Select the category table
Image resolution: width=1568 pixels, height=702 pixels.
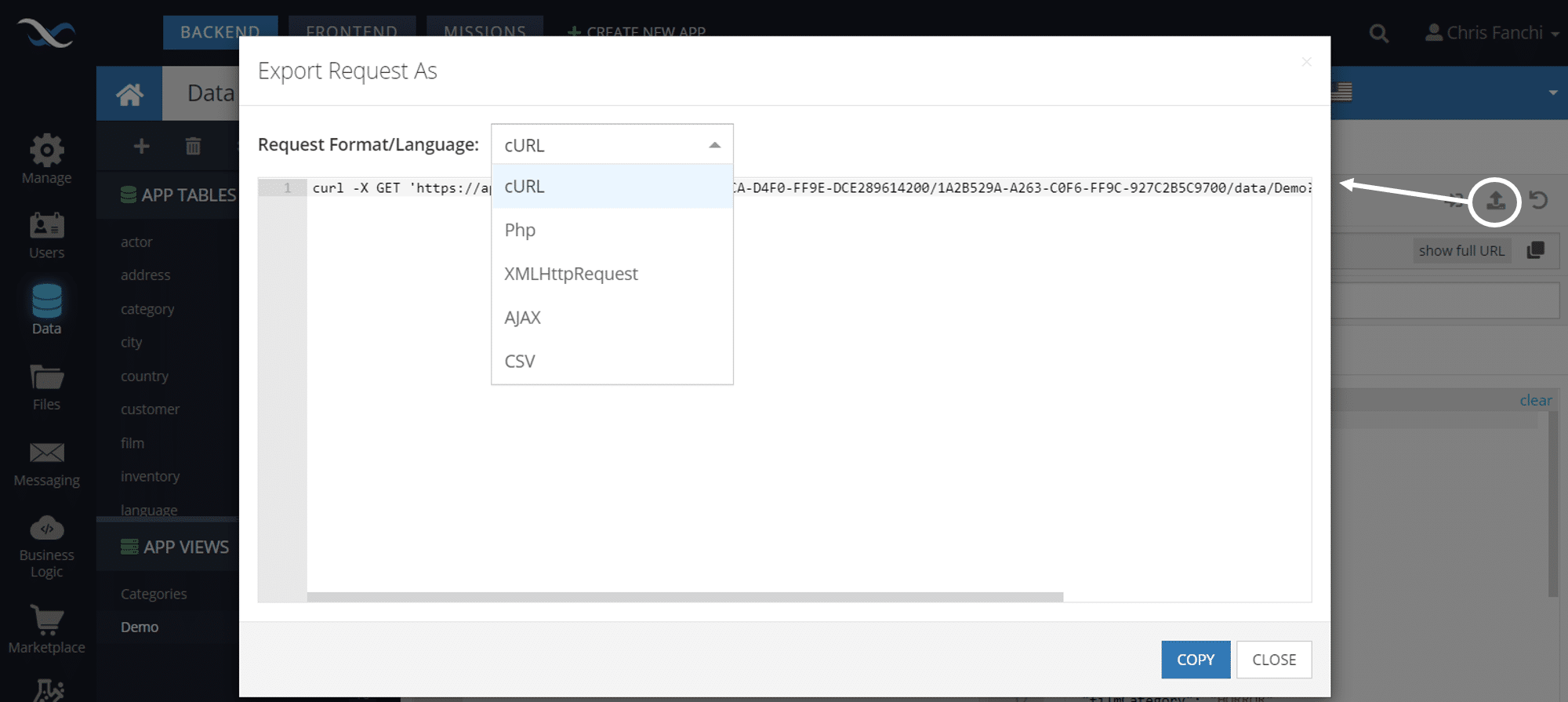(x=147, y=309)
